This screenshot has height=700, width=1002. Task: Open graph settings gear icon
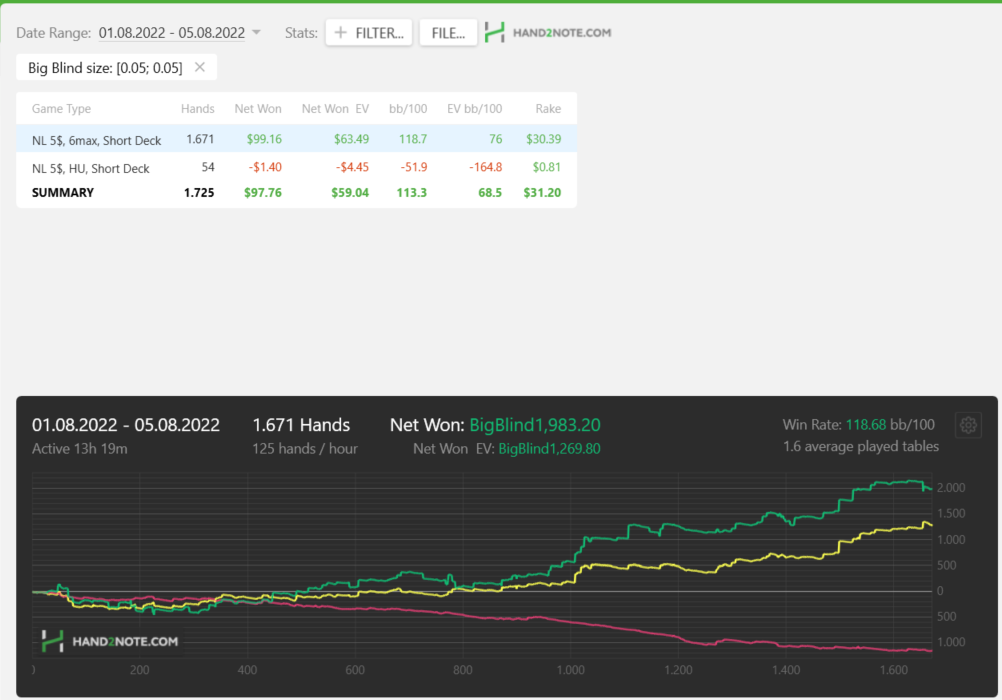pyautogui.click(x=968, y=425)
